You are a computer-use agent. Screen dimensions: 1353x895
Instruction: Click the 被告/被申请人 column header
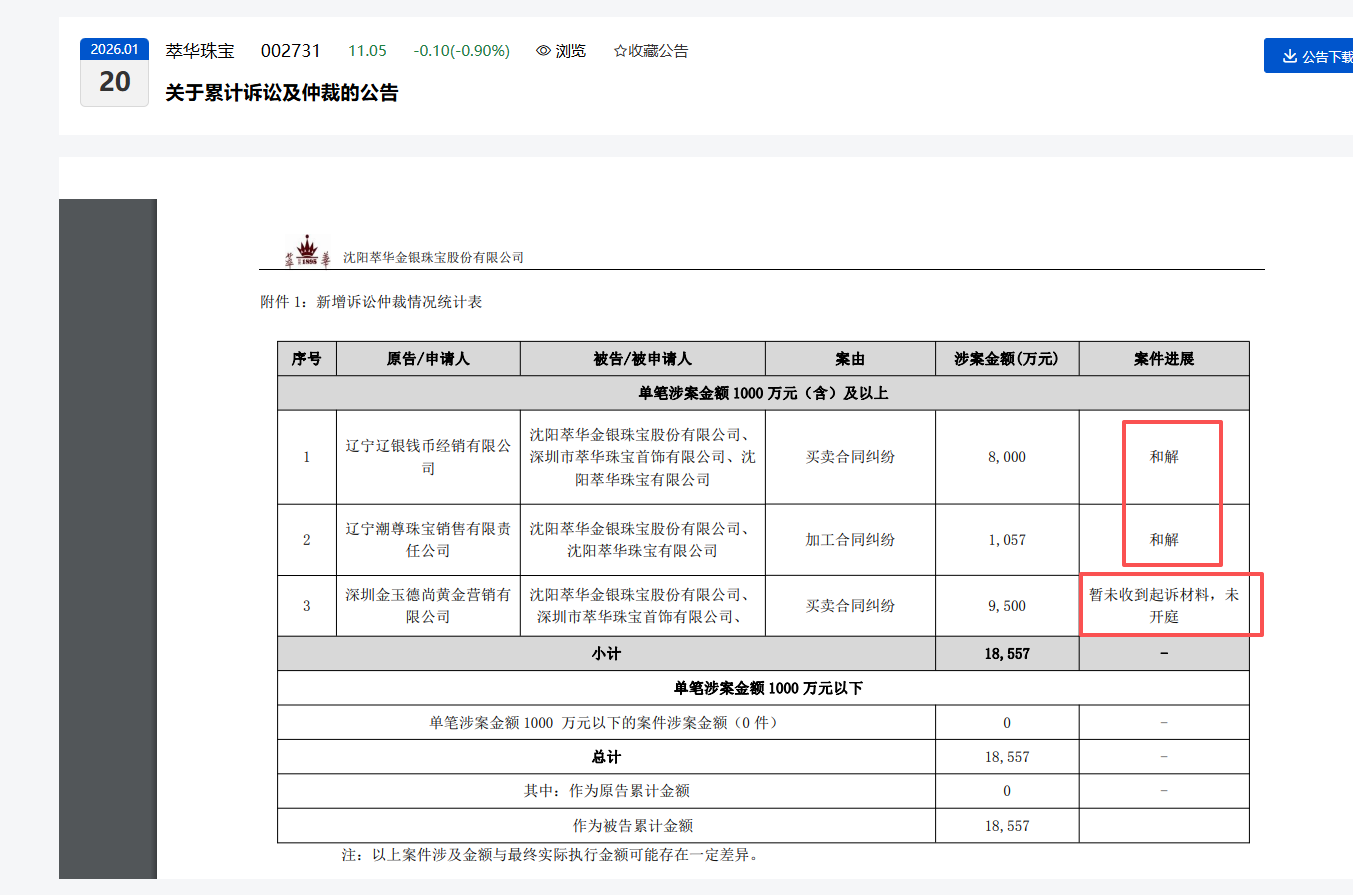tap(642, 359)
